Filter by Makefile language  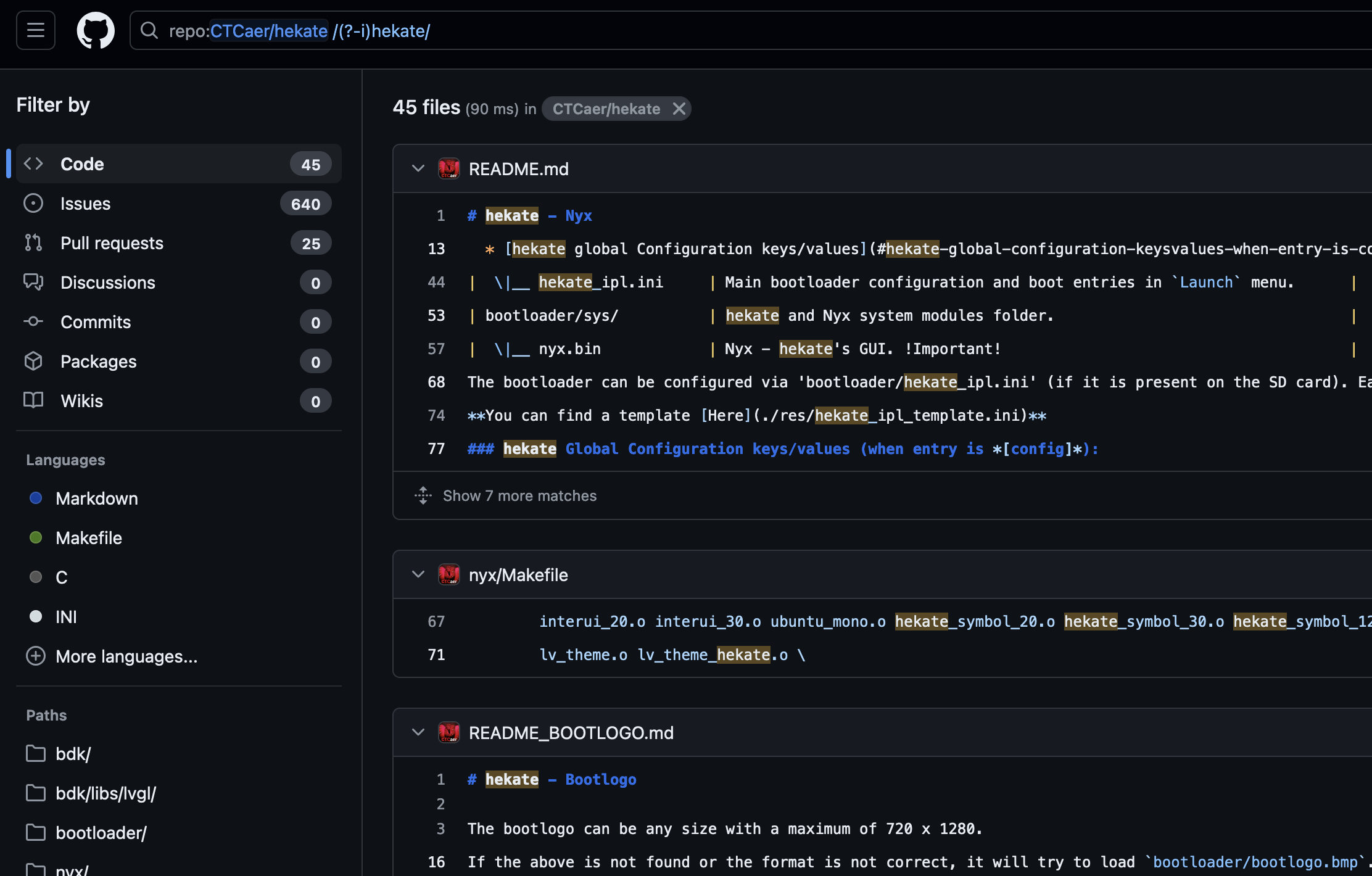[89, 537]
